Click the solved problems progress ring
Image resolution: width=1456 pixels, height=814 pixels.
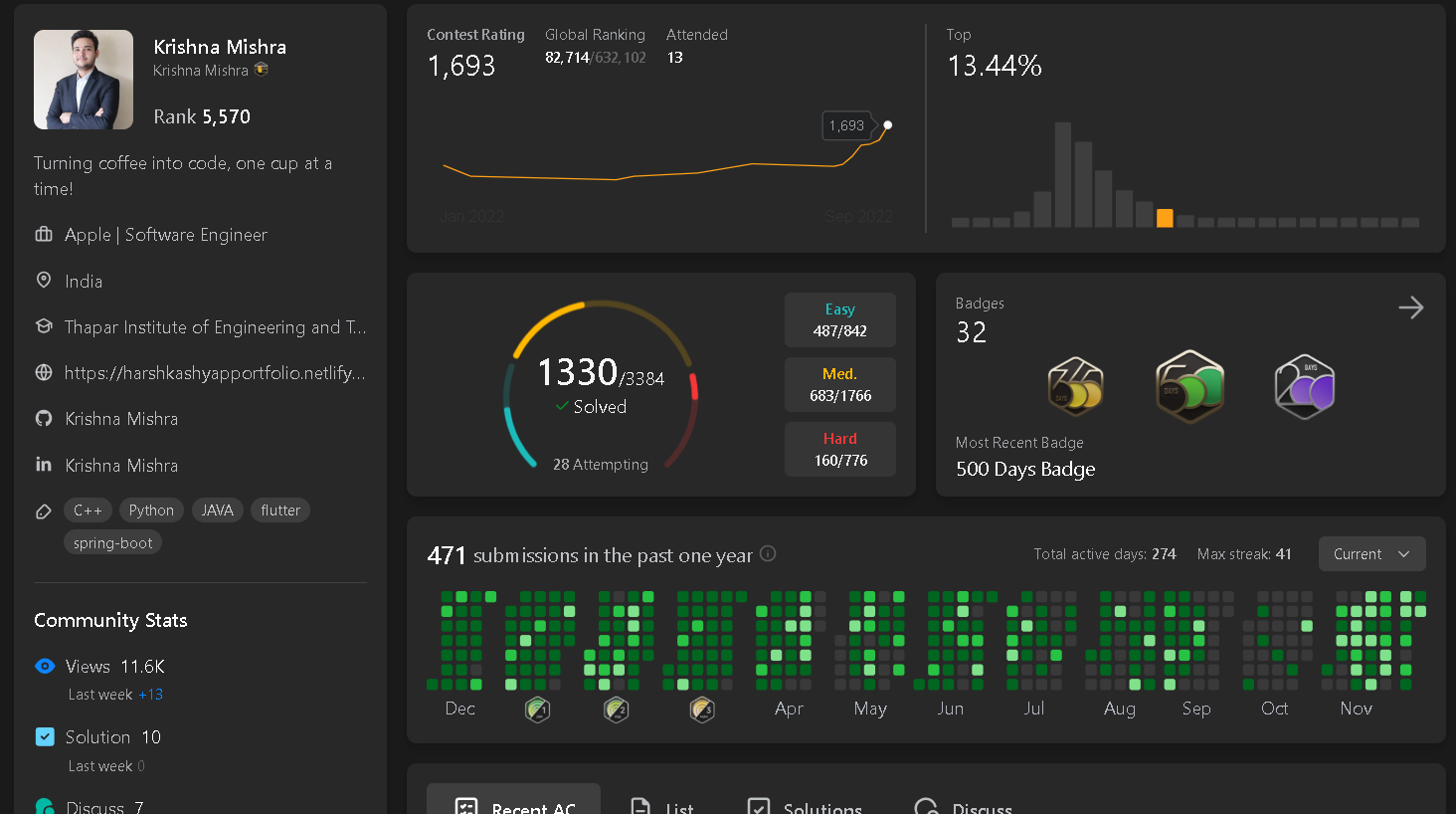click(601, 385)
